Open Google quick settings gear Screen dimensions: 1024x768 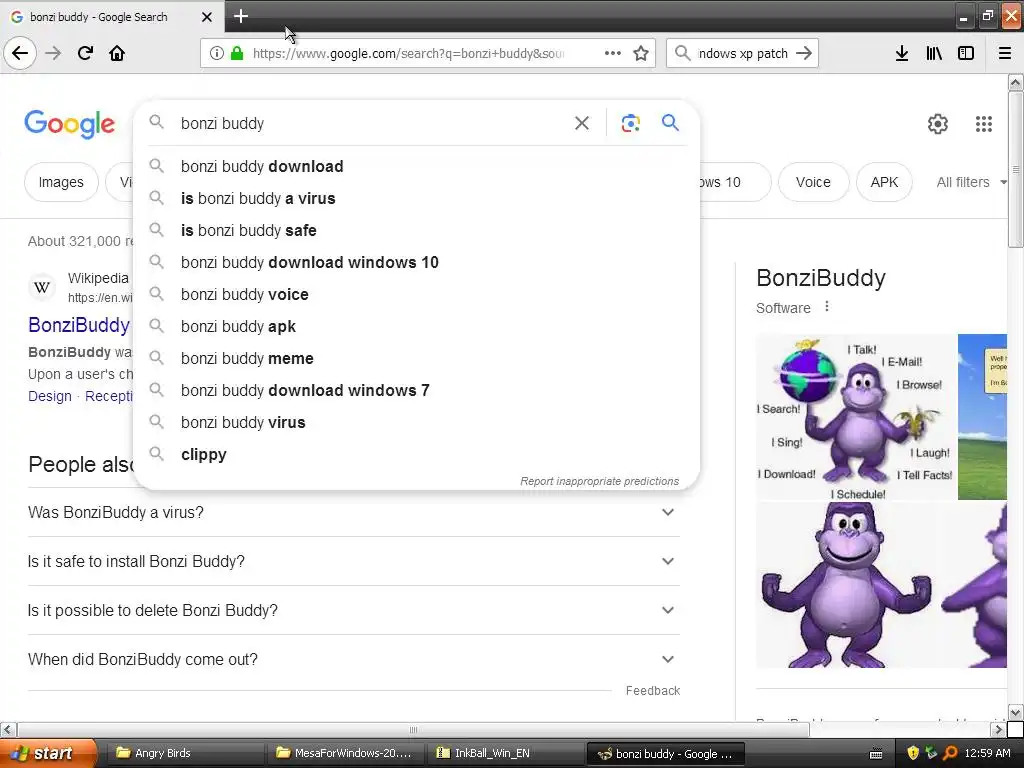coord(938,123)
